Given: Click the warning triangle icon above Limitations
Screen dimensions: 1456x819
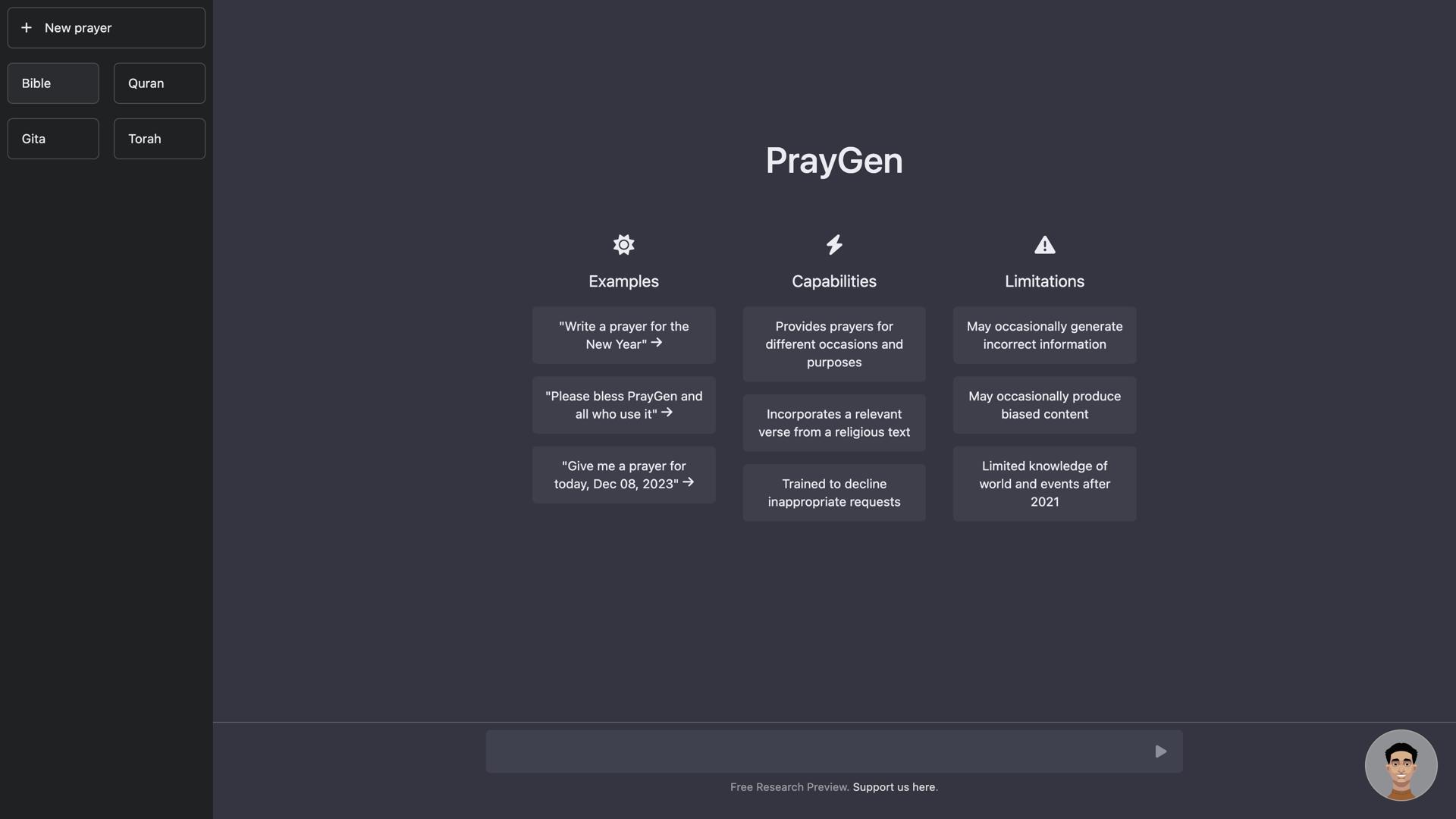Looking at the screenshot, I should pyautogui.click(x=1044, y=244).
